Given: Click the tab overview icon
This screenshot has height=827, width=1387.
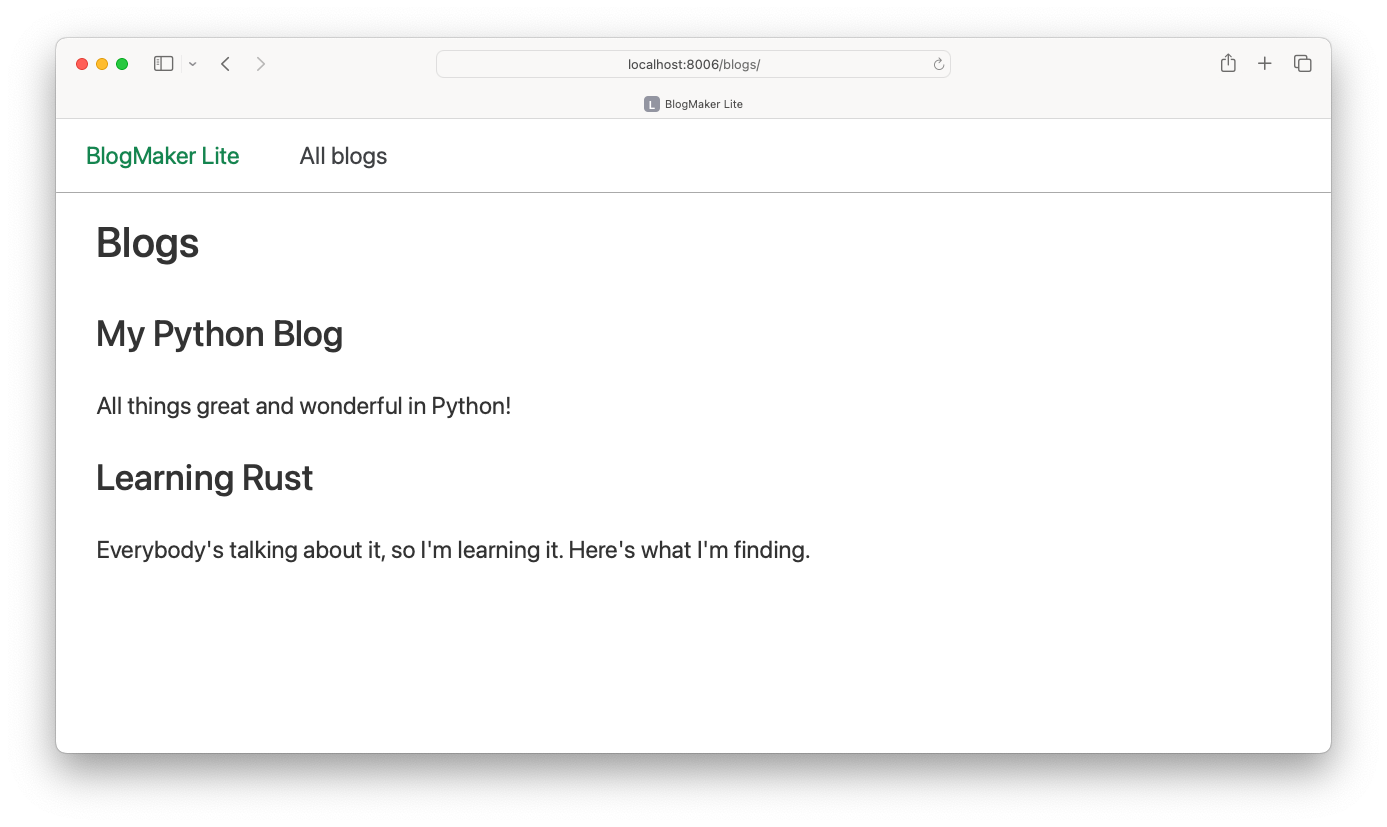Looking at the screenshot, I should 1302,63.
